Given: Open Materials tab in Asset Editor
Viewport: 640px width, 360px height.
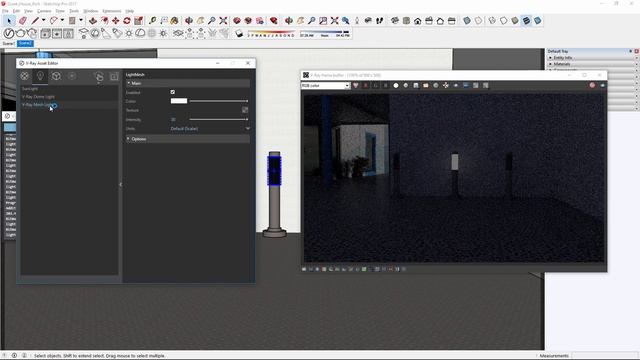Looking at the screenshot, I should click(24, 76).
